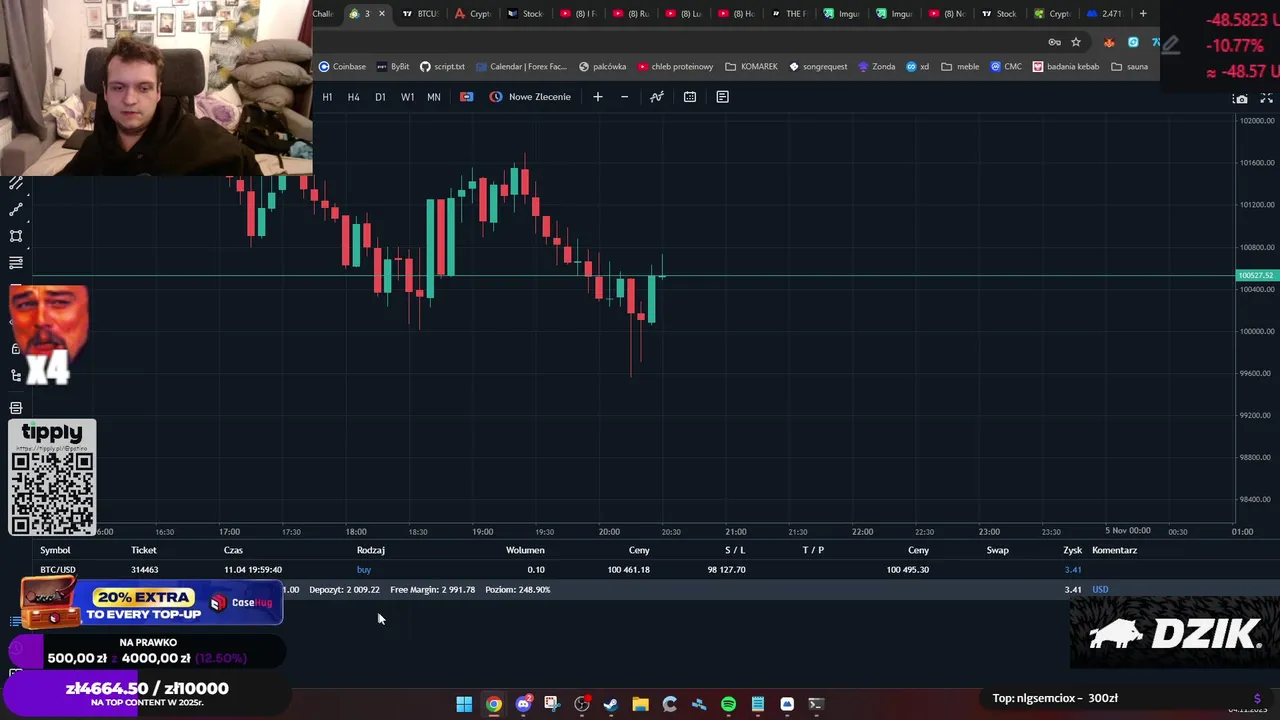The width and height of the screenshot is (1280, 720).
Task: Open Calendar Forex Factory bookmark
Action: coord(521,67)
